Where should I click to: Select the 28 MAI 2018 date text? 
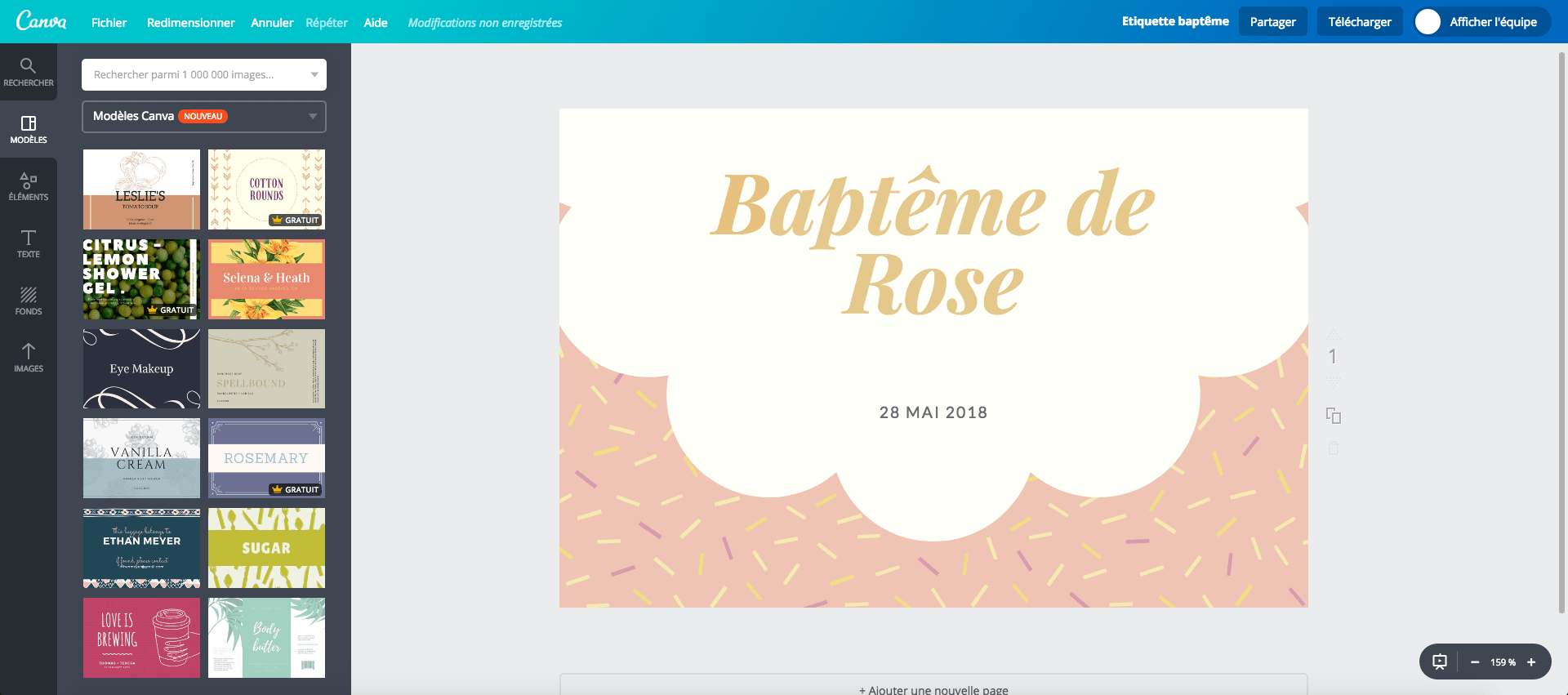(x=933, y=412)
